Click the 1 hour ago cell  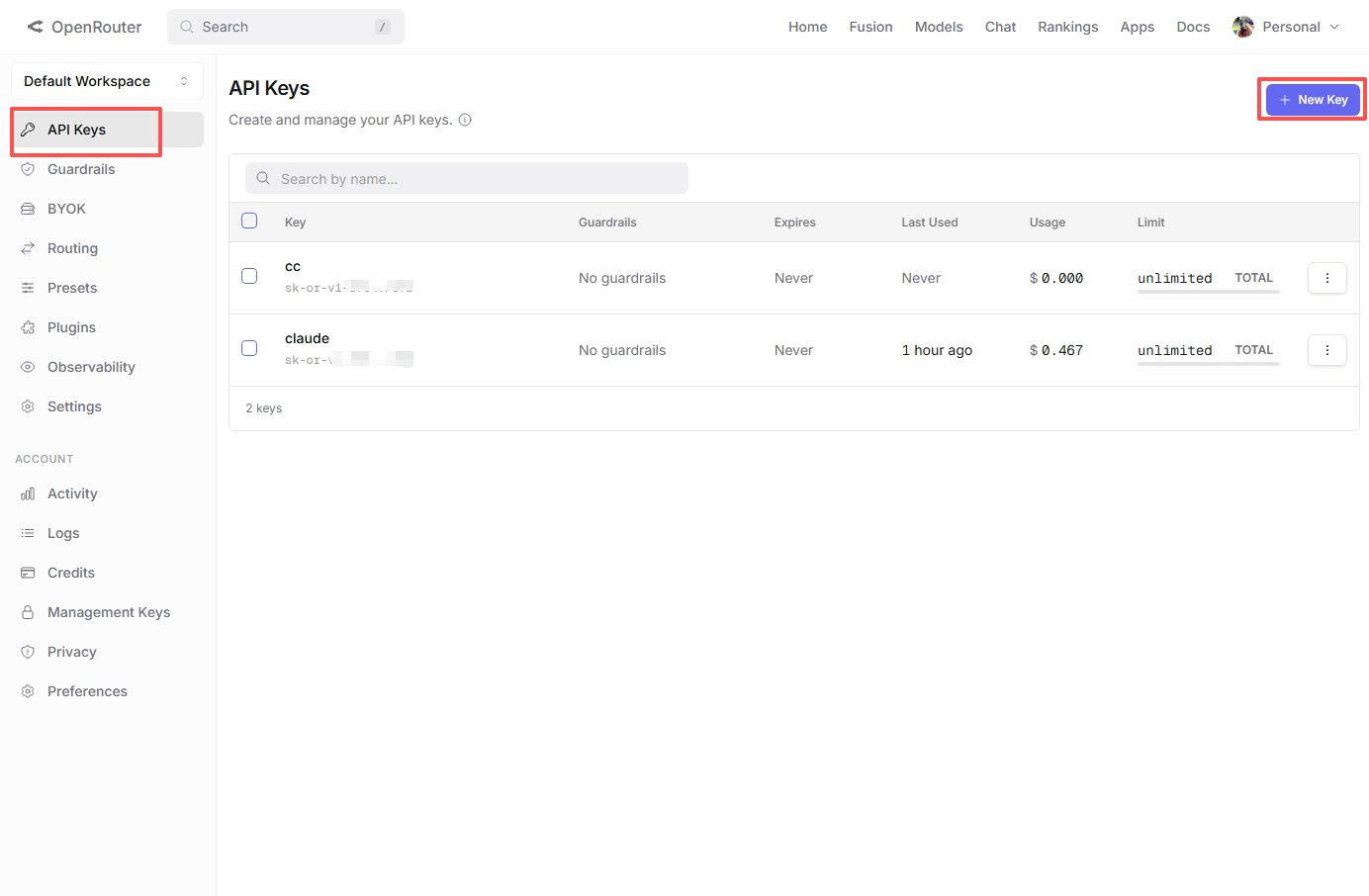[x=937, y=350]
